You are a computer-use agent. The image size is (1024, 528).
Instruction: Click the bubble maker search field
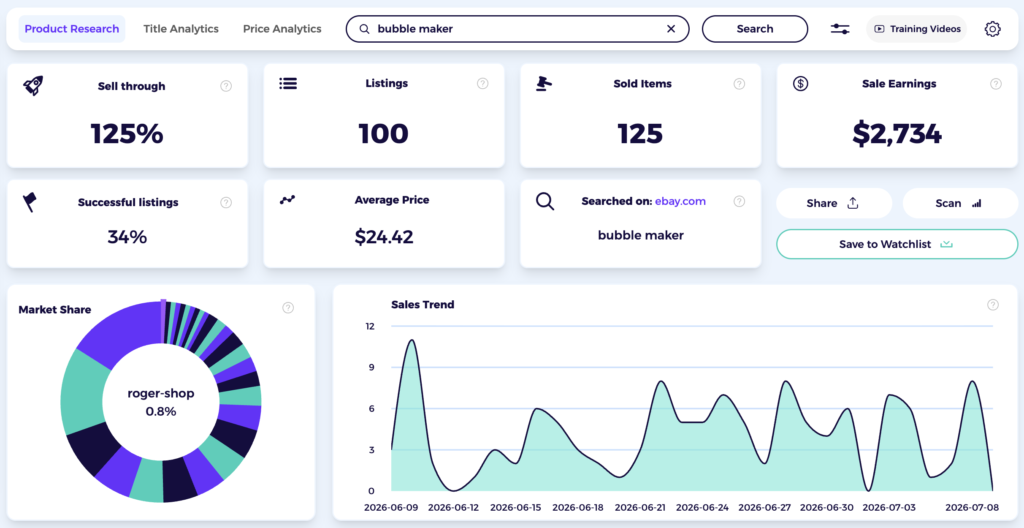click(517, 29)
